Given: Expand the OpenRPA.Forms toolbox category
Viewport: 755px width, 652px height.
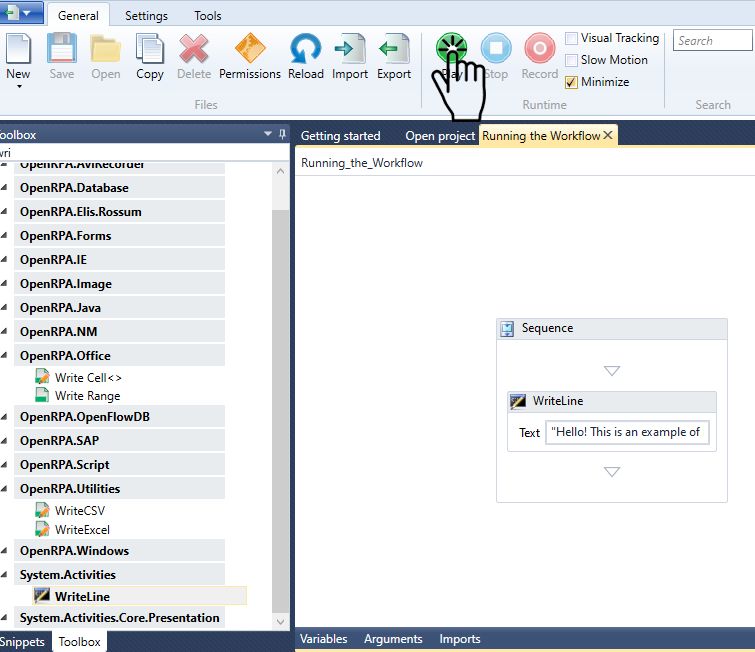Looking at the screenshot, I should pyautogui.click(x=5, y=236).
